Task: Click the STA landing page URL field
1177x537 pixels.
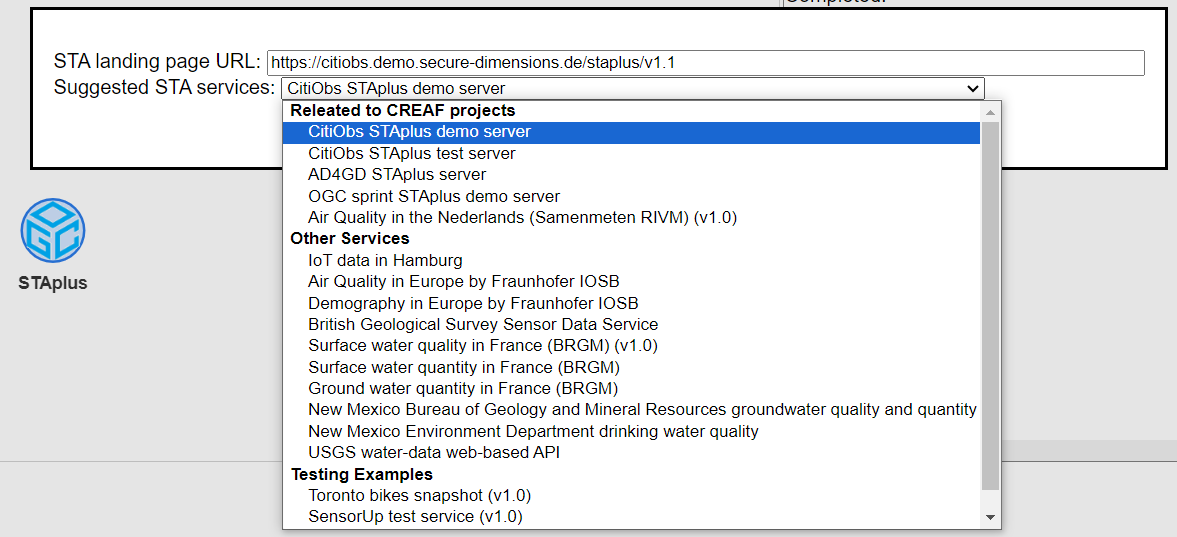Action: (705, 62)
